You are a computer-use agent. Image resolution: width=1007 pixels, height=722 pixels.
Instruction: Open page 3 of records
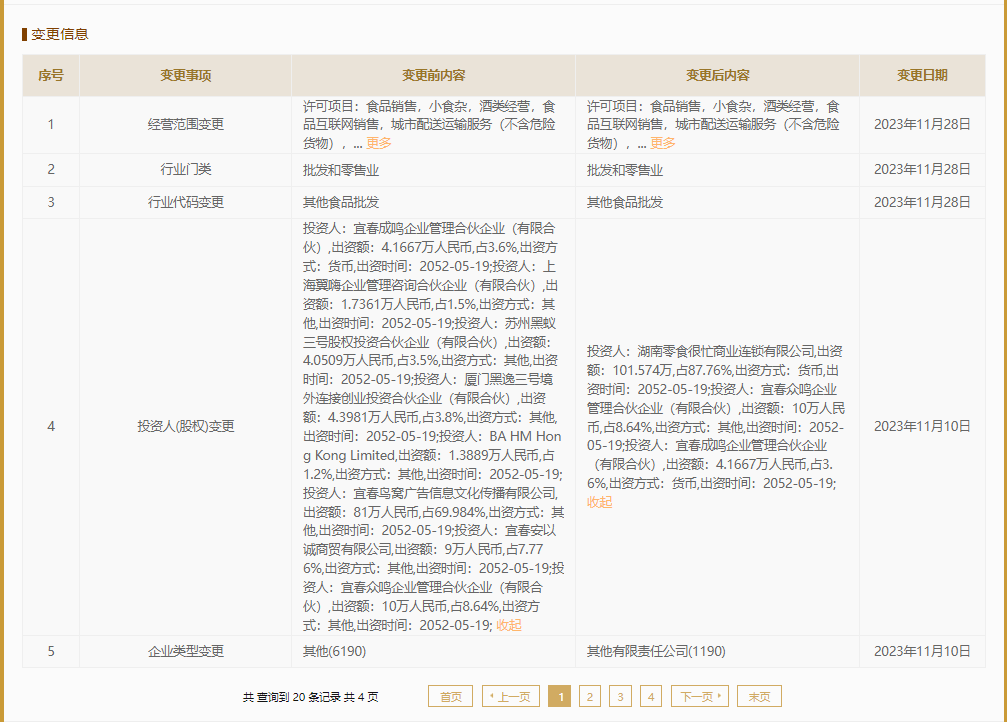pos(620,696)
